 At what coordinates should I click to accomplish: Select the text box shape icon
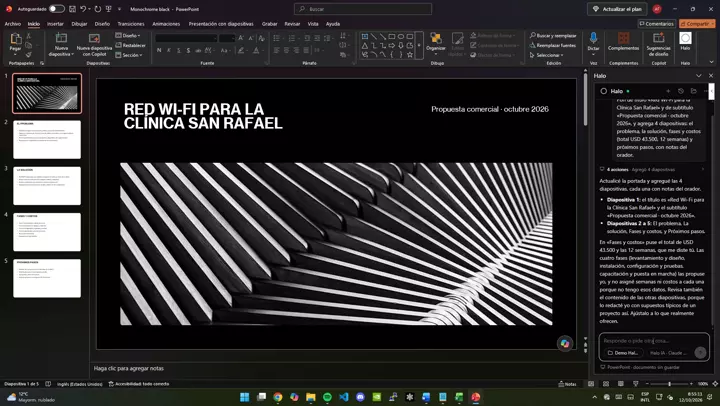tap(365, 36)
